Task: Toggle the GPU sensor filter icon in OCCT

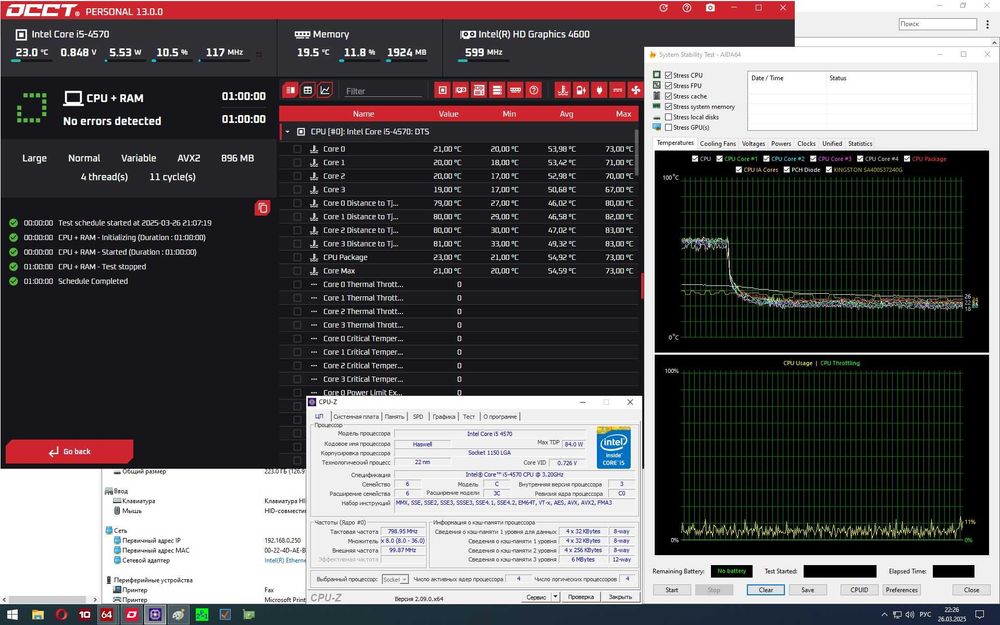Action: 460,90
